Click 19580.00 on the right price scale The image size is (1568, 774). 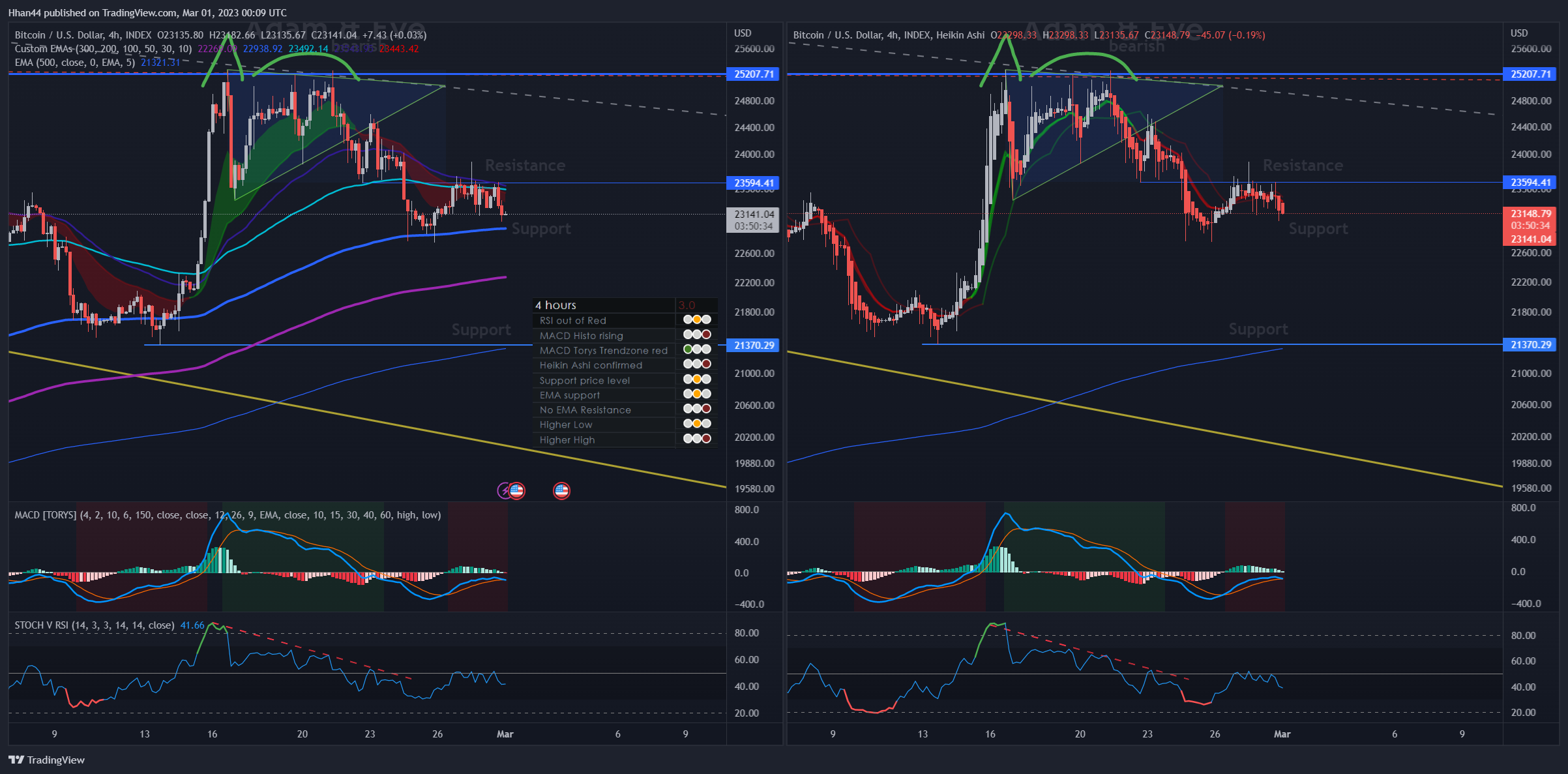tap(1531, 488)
